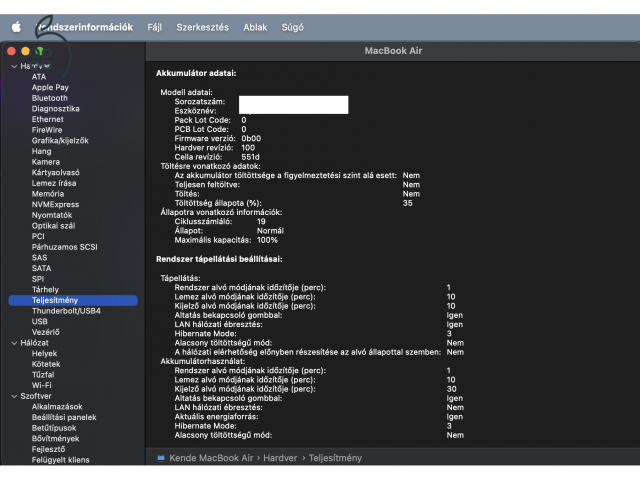
Task: Select Kamera in the sidebar
Action: pyautogui.click(x=46, y=162)
